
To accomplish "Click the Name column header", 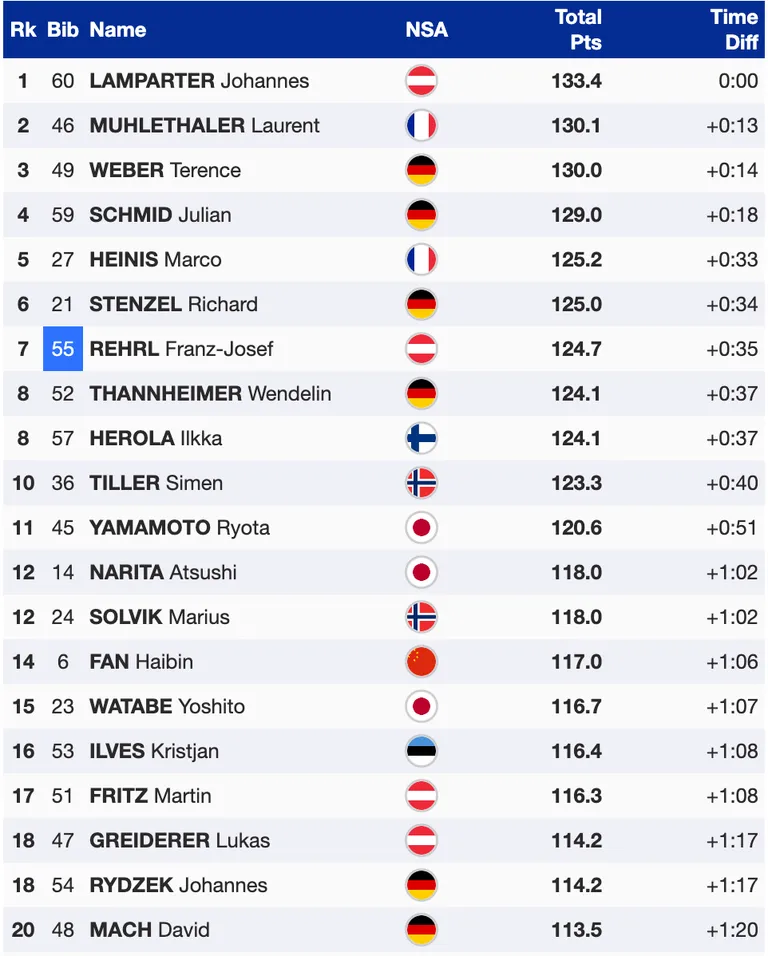I will (118, 29).
